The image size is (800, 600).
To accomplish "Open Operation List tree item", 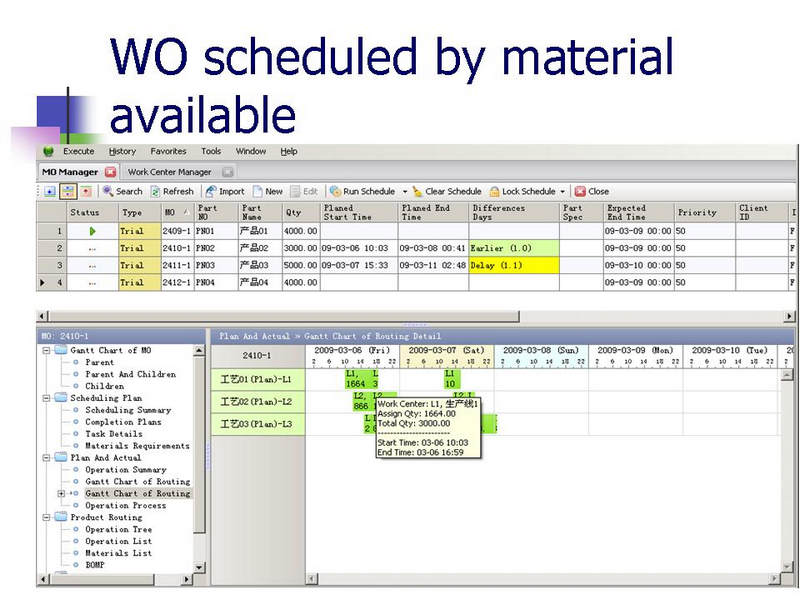I will point(118,541).
